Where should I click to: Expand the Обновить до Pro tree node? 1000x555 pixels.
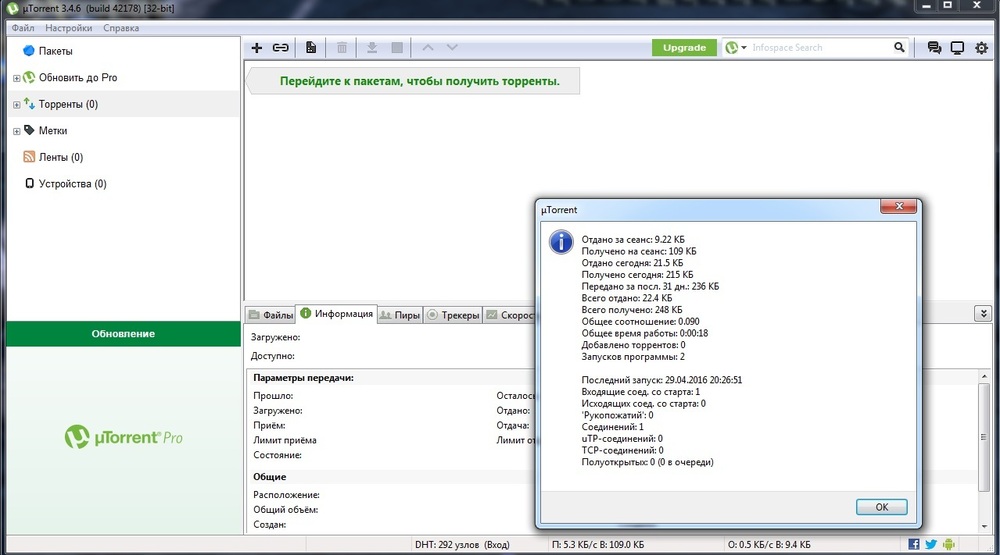coord(16,78)
